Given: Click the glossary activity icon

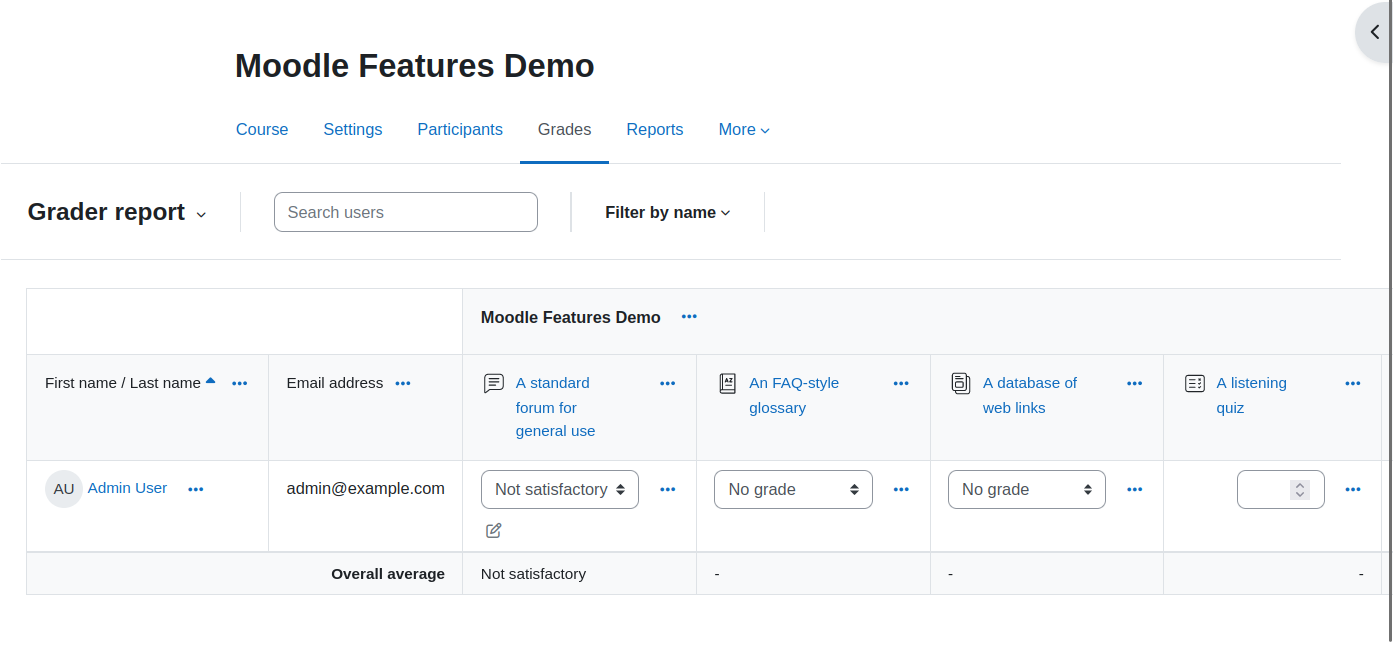Looking at the screenshot, I should (x=728, y=384).
